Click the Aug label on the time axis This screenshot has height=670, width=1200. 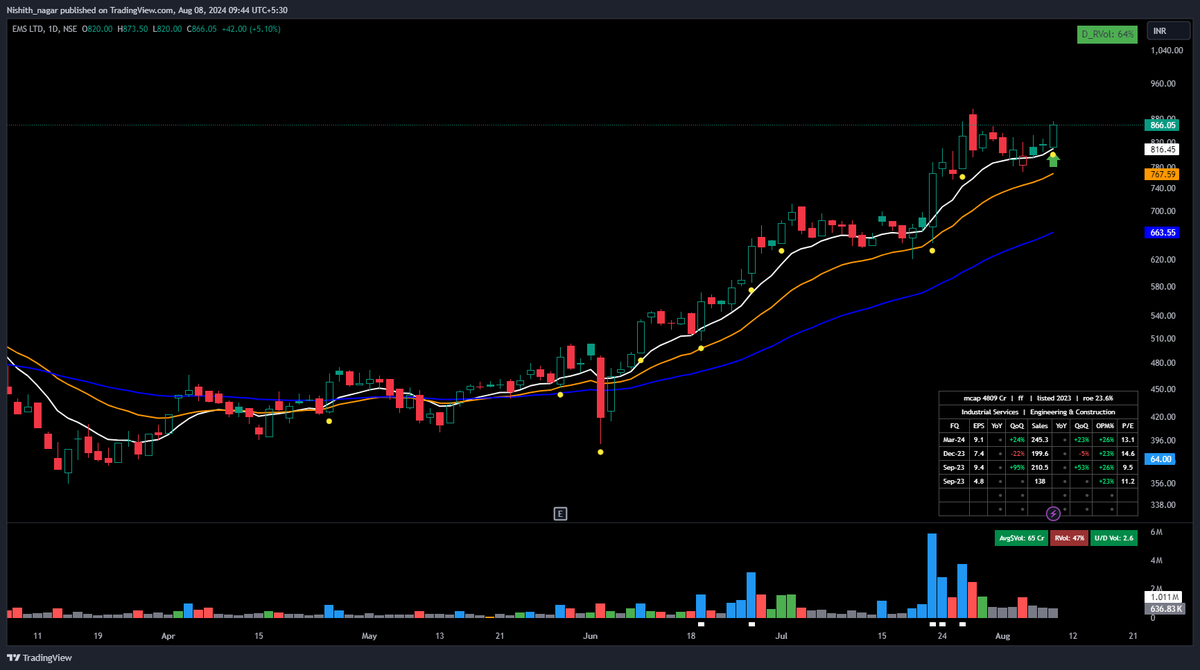[x=1003, y=636]
